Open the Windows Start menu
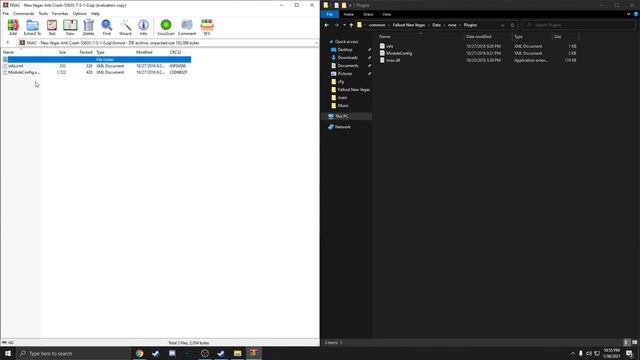 click(x=8, y=353)
